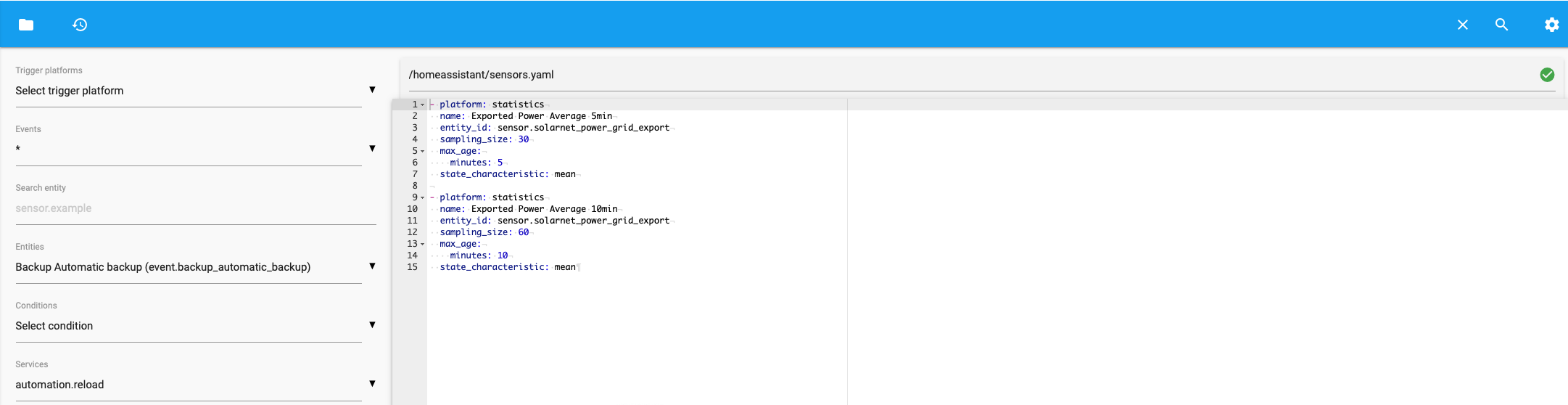The image size is (1568, 405).
Task: Click the sampling_size value 30 in editor
Action: coord(523,139)
